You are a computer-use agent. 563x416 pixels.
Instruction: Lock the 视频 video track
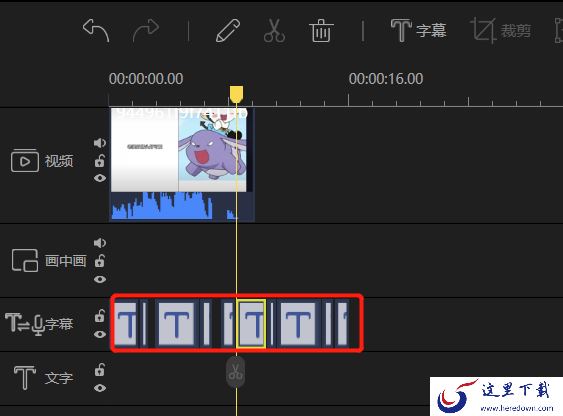(99, 161)
